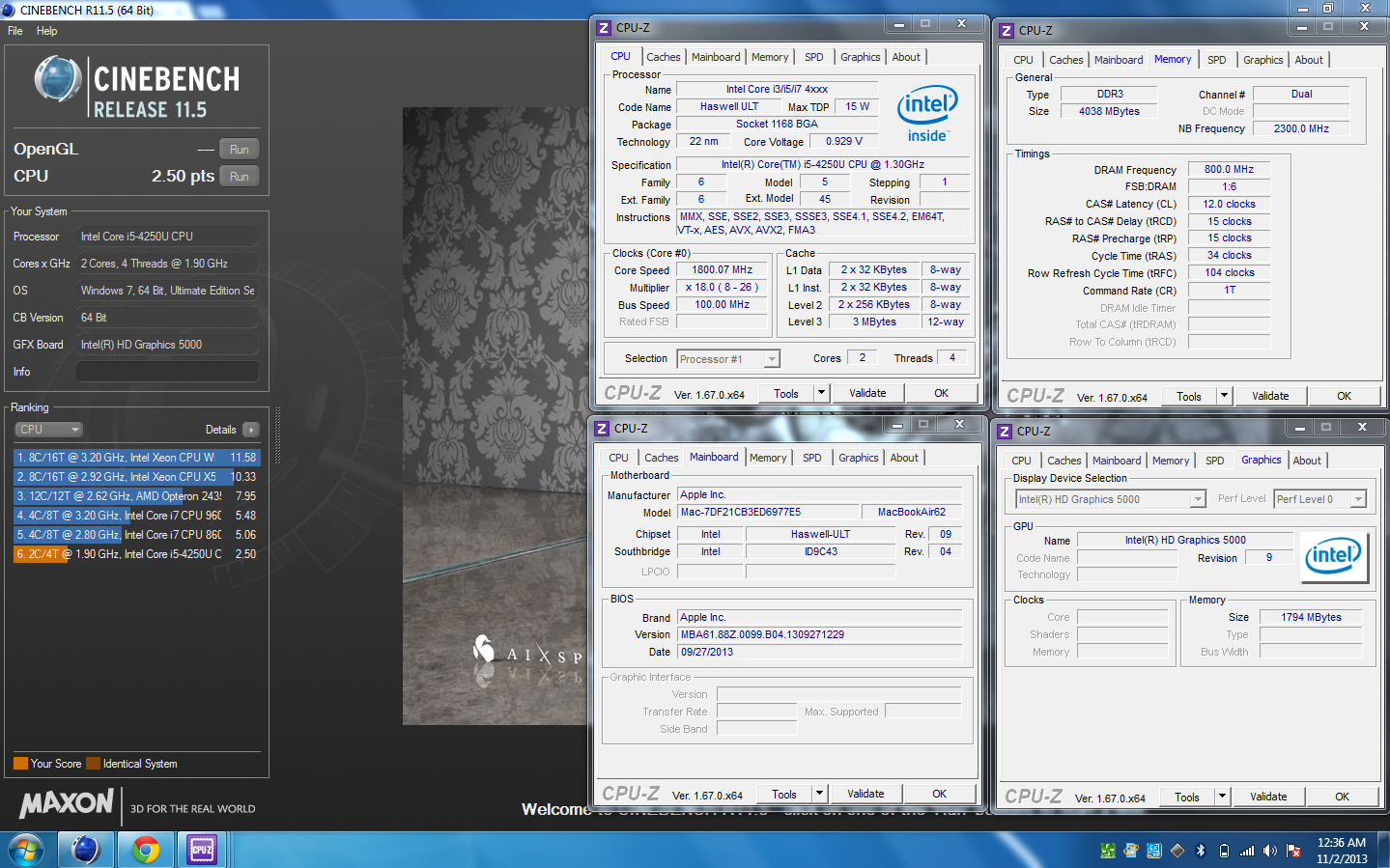Click Validate in CPU-Z Graphics window
This screenshot has height=868, width=1390.
[x=1268, y=797]
